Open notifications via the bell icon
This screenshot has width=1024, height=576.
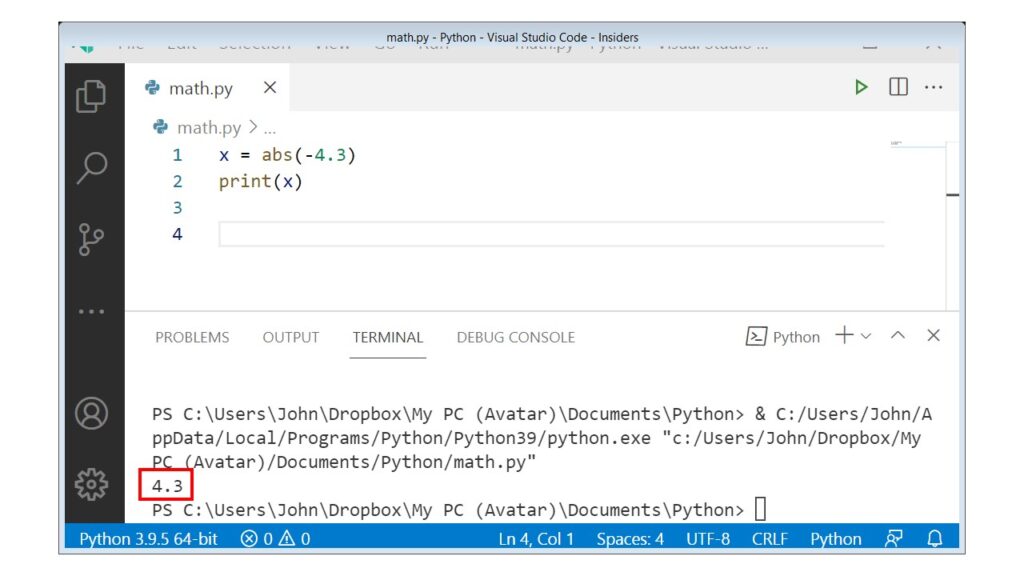pyautogui.click(x=935, y=539)
